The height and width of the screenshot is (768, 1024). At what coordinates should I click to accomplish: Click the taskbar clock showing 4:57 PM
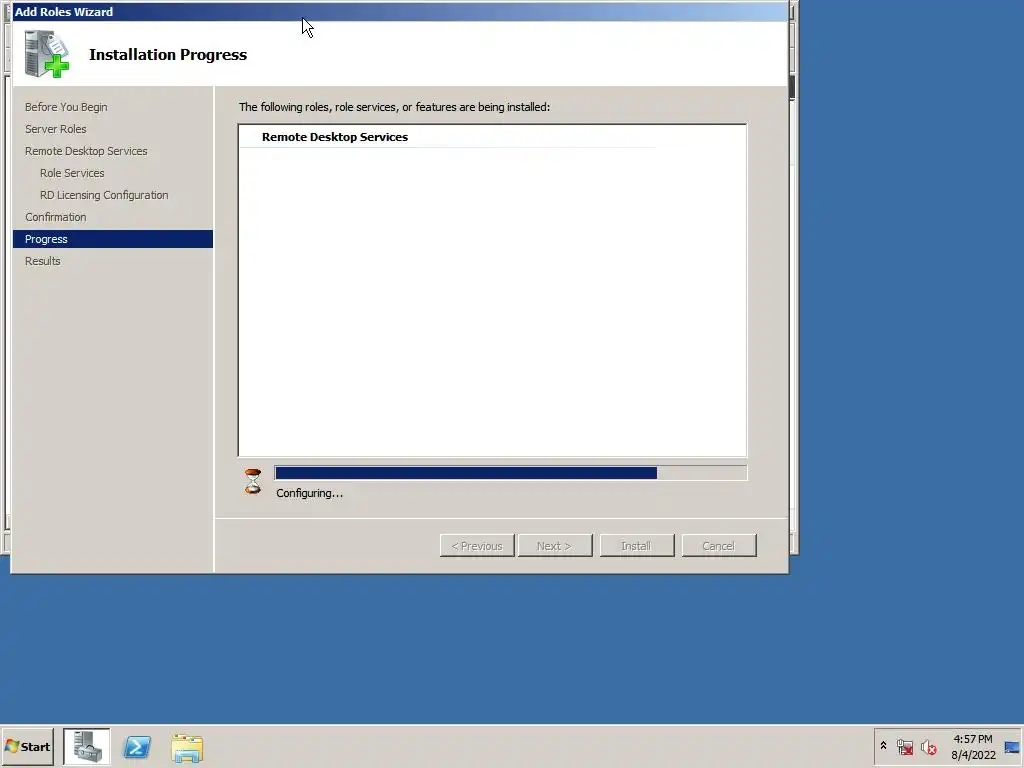click(x=973, y=746)
